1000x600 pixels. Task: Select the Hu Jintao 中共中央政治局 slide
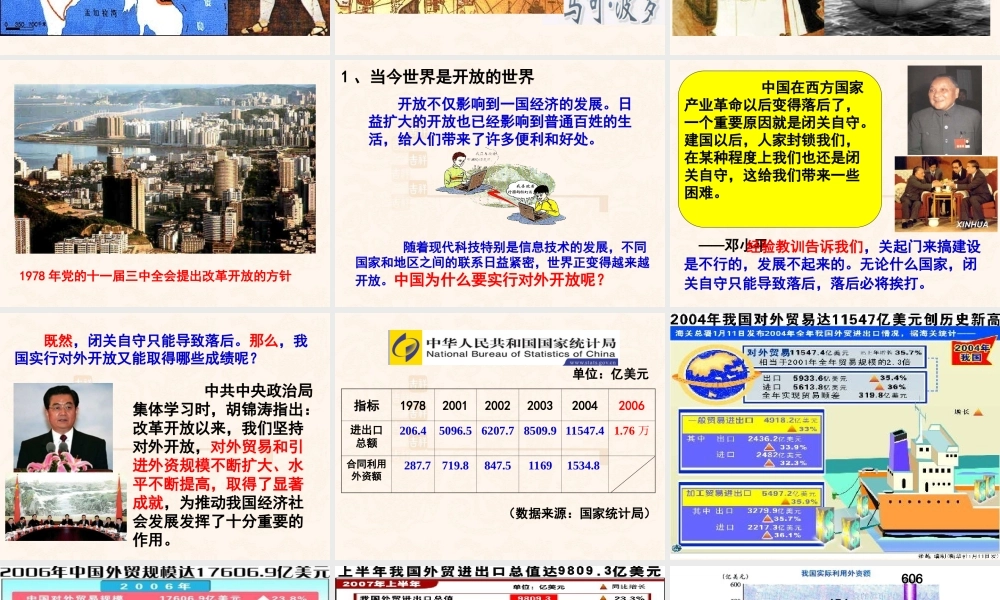coord(165,436)
